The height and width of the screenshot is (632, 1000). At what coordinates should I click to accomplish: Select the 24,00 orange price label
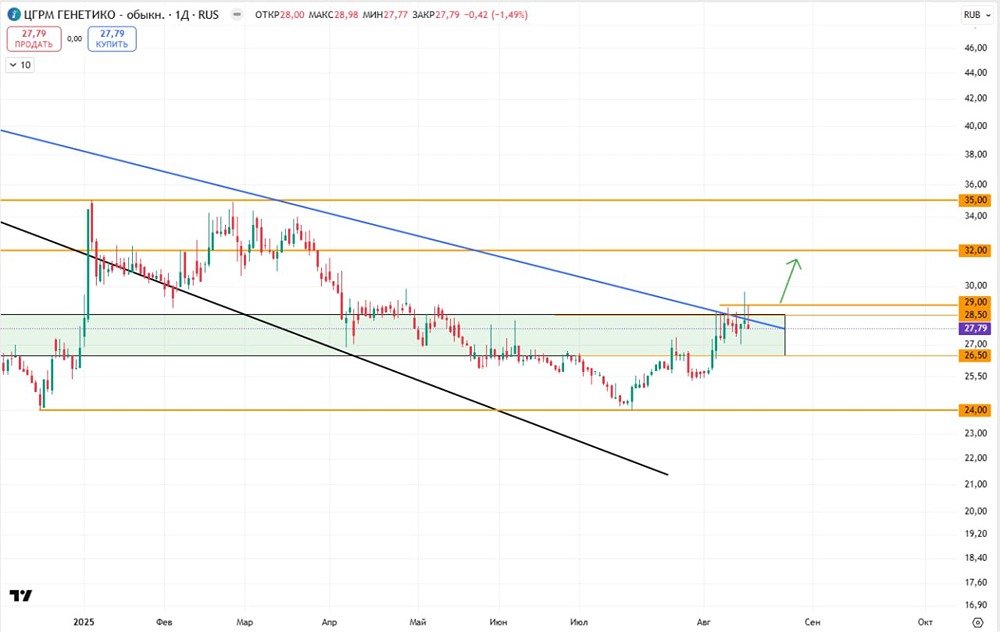click(976, 409)
